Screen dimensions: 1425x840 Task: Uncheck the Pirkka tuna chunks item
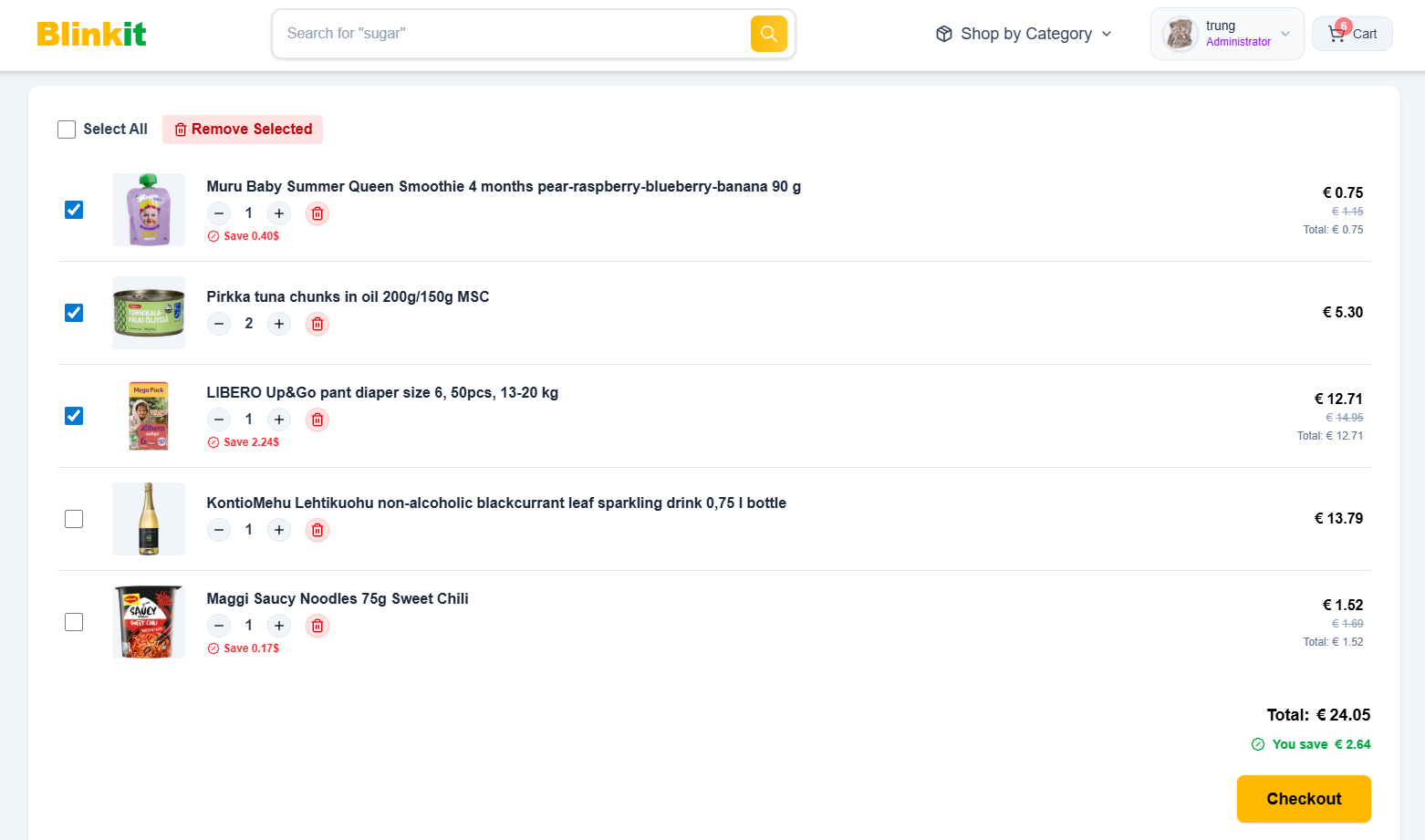[x=74, y=313]
